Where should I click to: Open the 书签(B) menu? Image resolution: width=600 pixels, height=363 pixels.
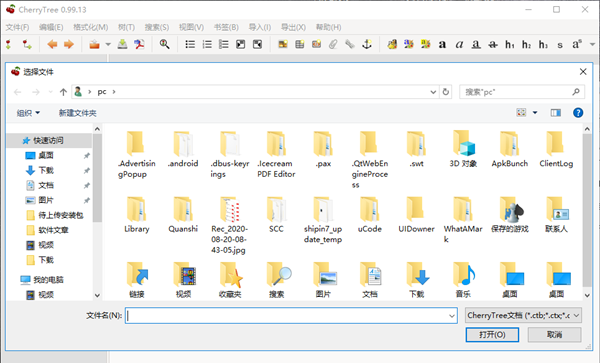(226, 27)
